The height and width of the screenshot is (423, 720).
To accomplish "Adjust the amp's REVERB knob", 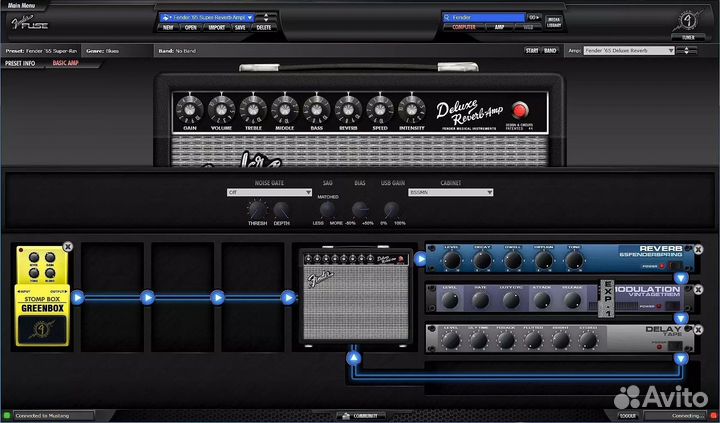I will coord(348,110).
